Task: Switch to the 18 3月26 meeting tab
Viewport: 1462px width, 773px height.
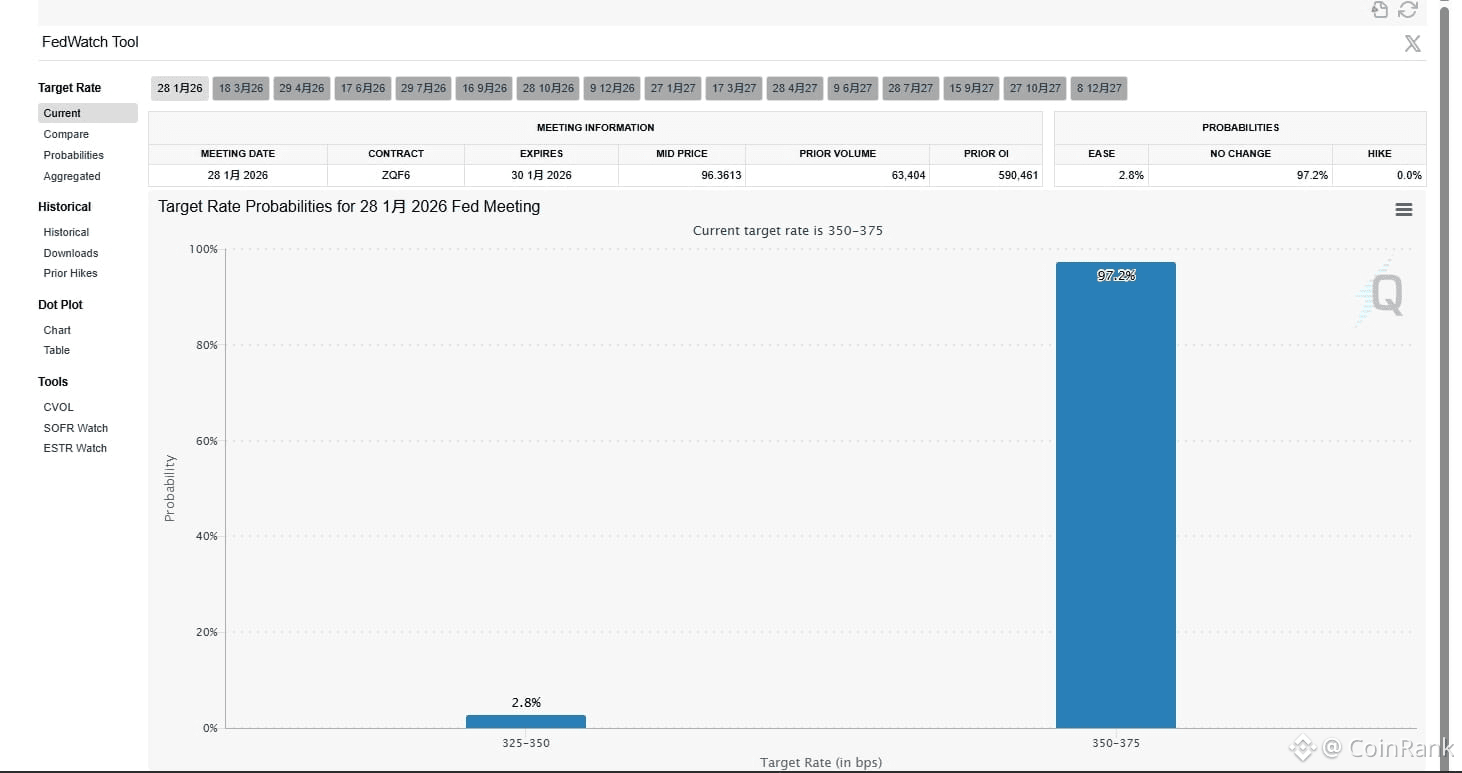Action: click(x=241, y=88)
